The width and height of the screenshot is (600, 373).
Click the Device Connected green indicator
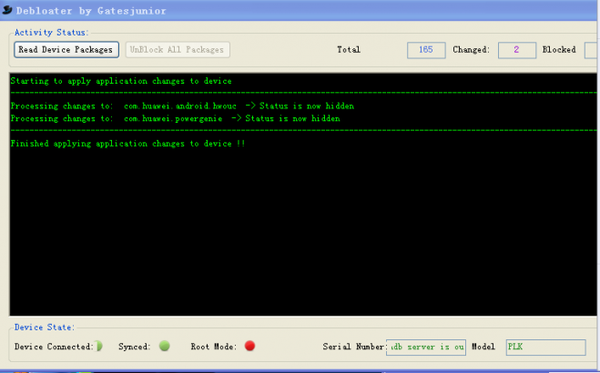[x=99, y=346]
